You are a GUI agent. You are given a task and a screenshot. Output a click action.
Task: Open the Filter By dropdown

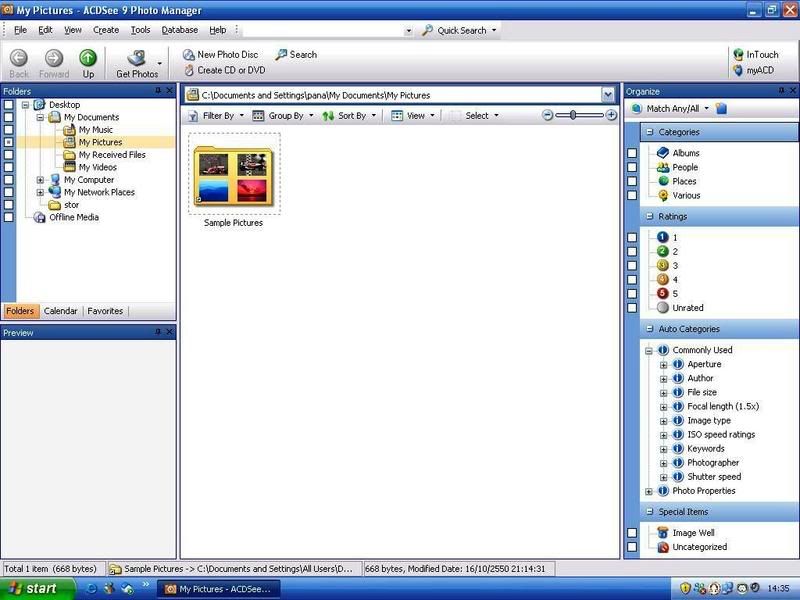[216, 116]
